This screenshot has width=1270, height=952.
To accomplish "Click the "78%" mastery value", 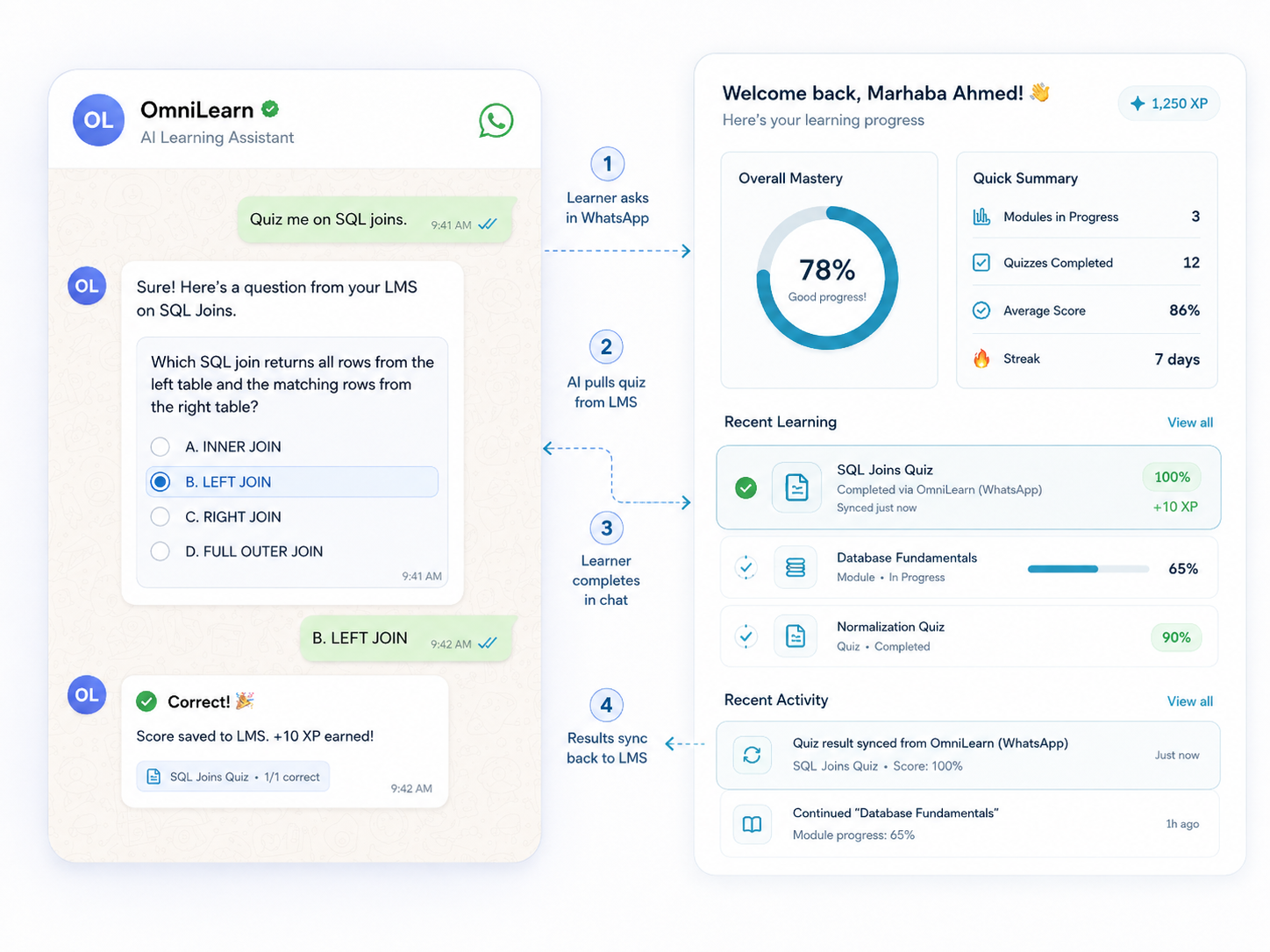I will pos(827,270).
